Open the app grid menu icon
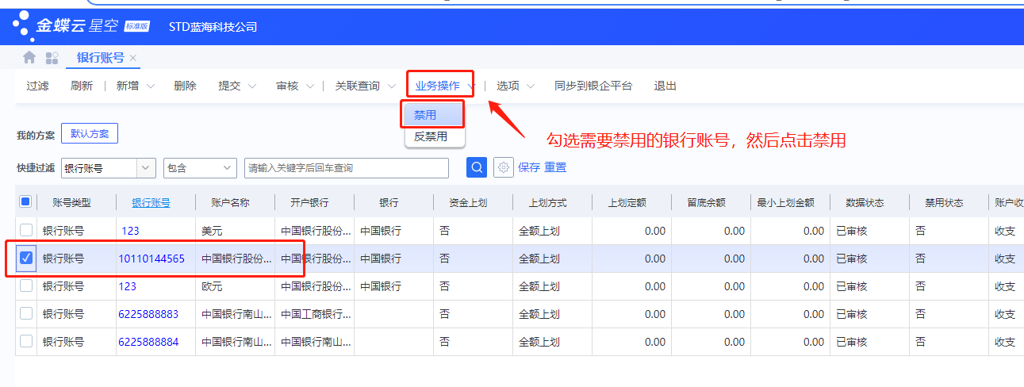The image size is (1024, 387). (x=52, y=57)
